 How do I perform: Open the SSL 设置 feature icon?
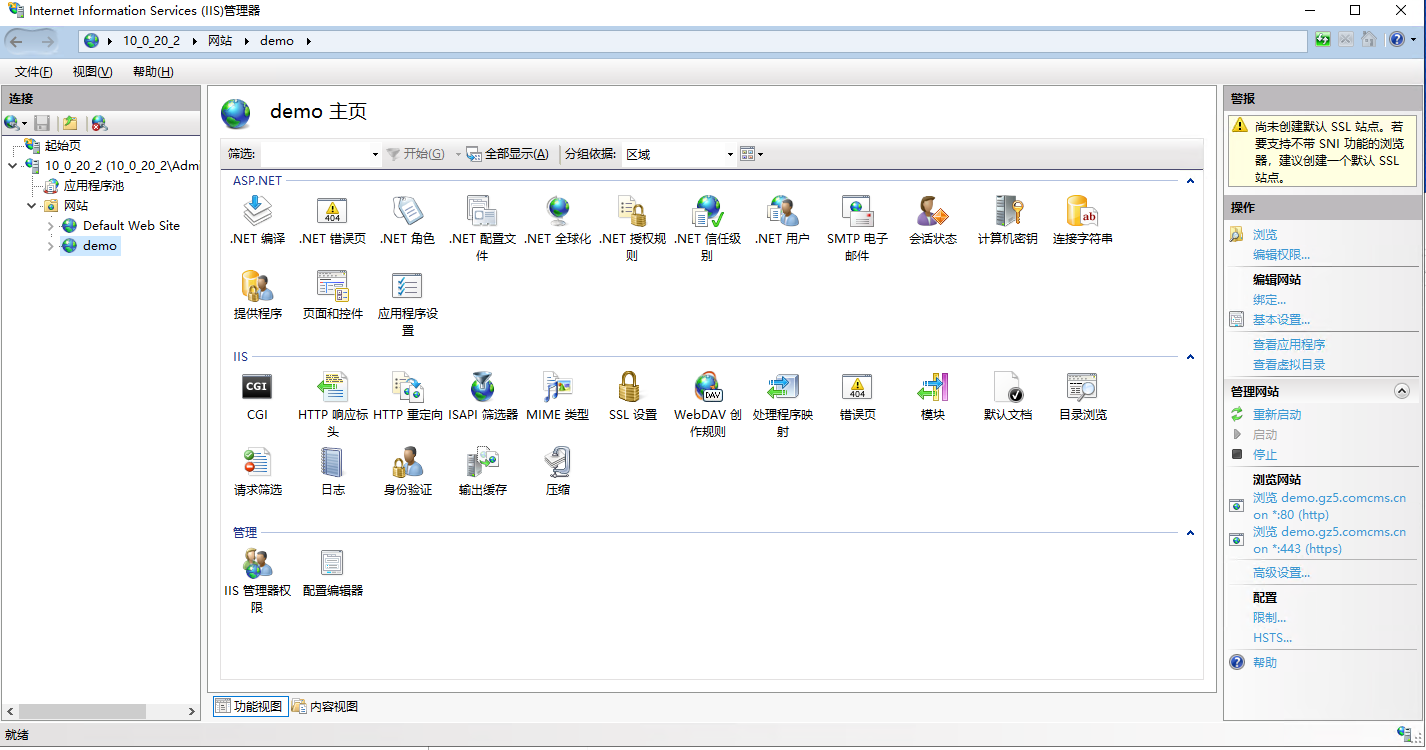pos(632,396)
